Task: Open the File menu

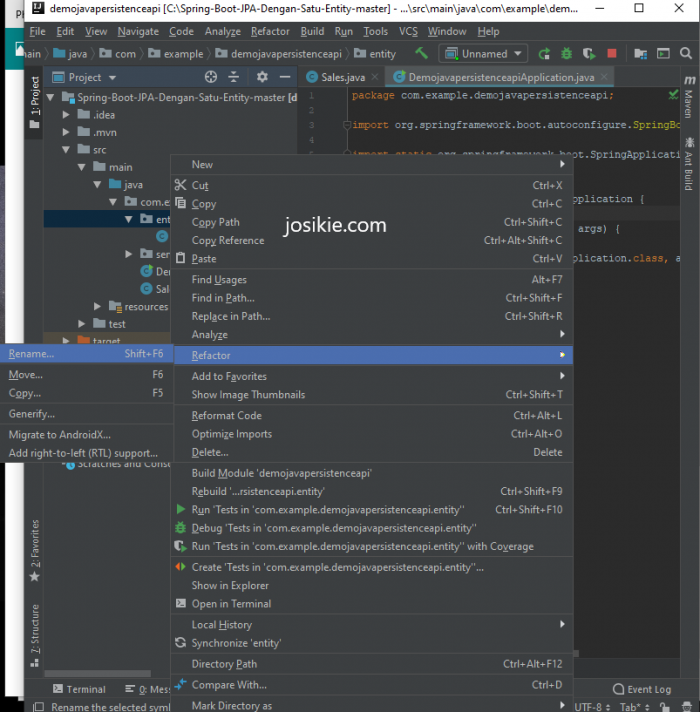Action: coord(37,31)
